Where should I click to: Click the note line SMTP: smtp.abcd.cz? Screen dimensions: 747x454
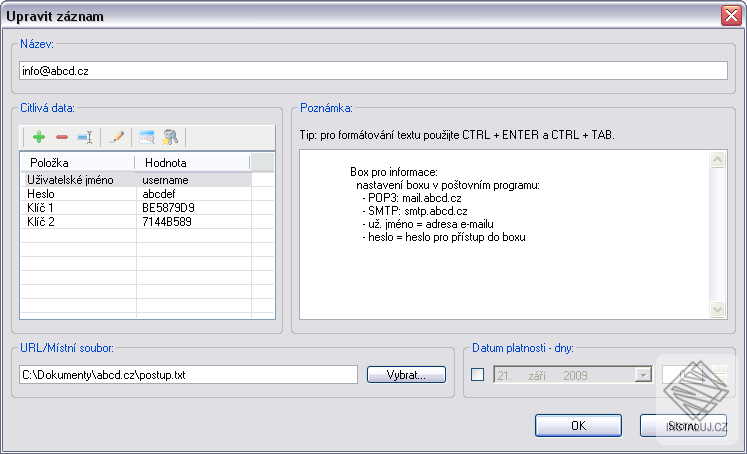click(414, 211)
